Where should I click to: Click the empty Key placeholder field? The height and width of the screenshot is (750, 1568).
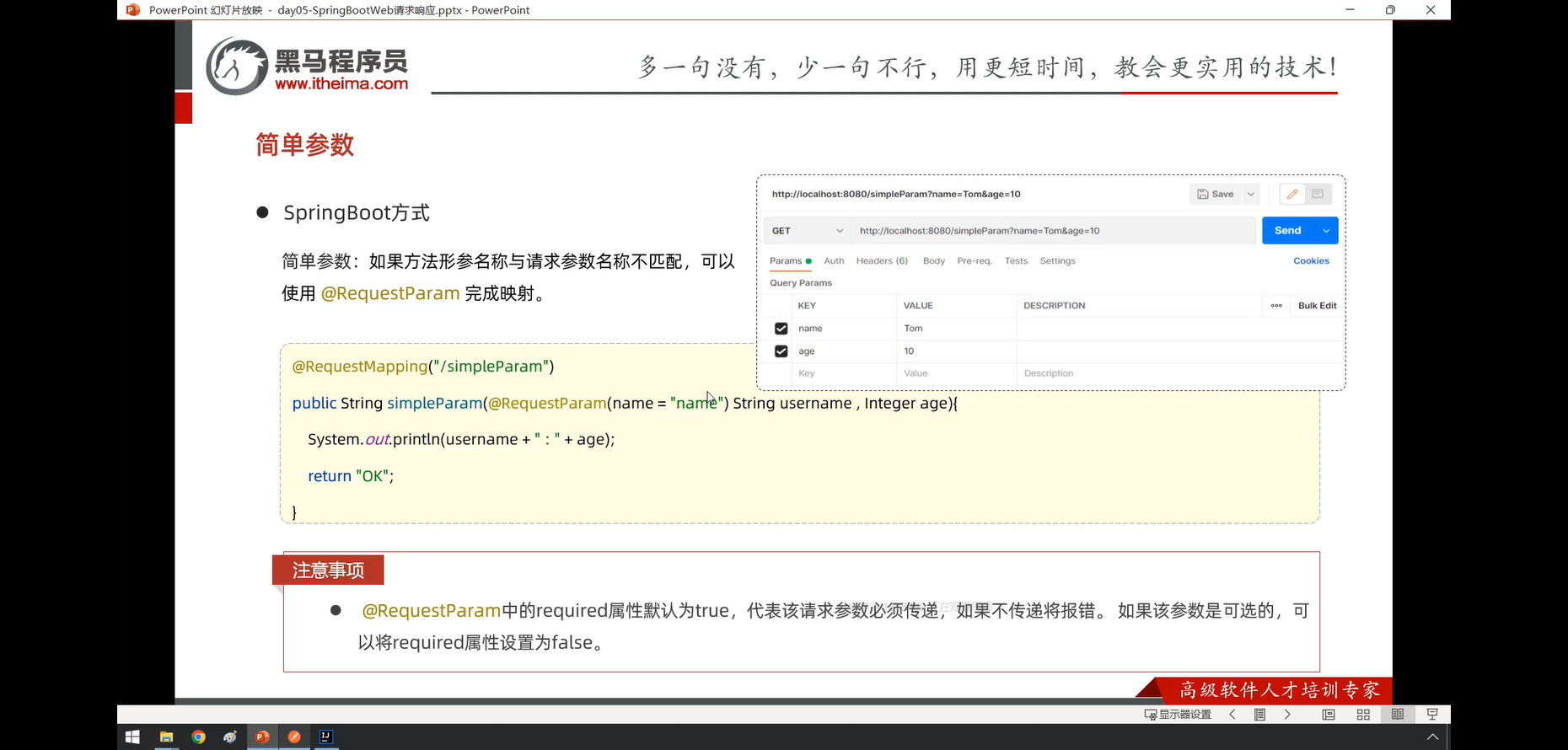pyautogui.click(x=844, y=373)
